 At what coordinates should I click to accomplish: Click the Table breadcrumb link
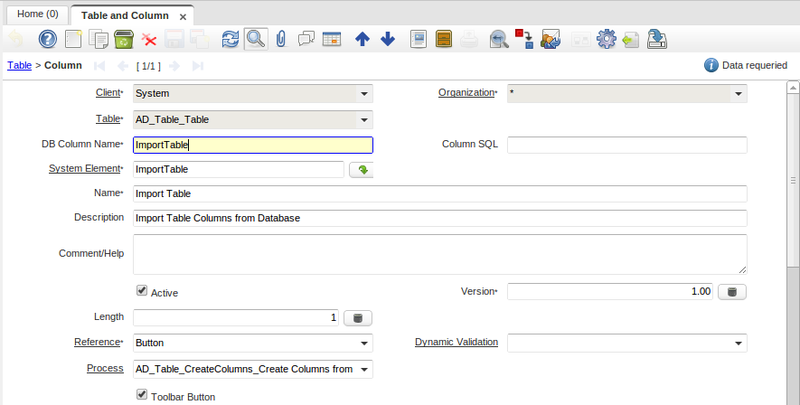[18, 65]
